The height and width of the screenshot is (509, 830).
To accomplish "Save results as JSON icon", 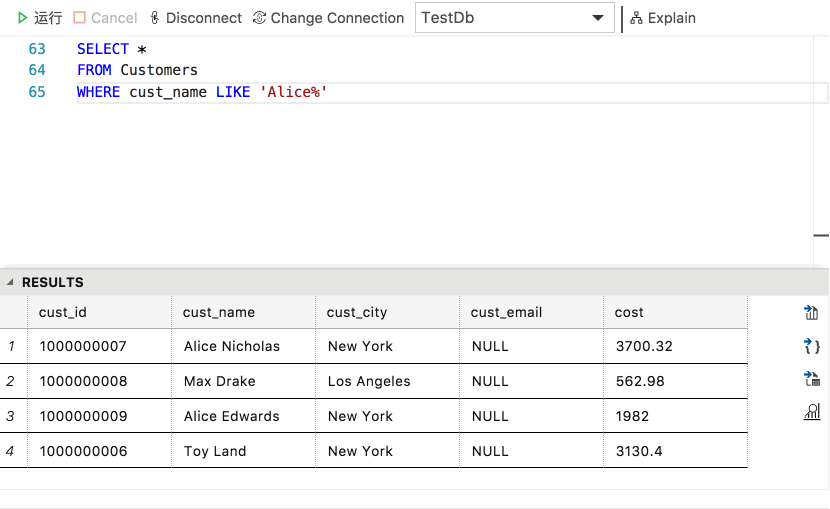I will (811, 346).
